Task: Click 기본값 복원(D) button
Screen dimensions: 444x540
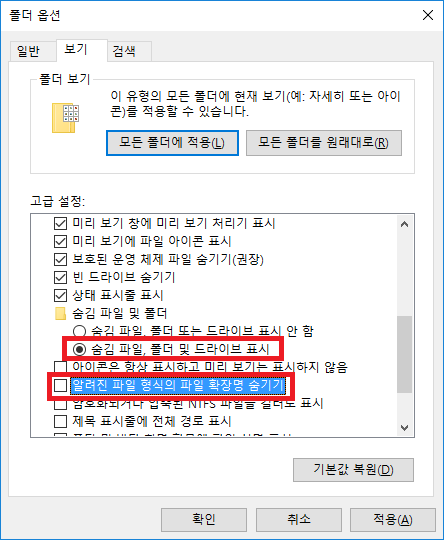Action: click(x=353, y=470)
